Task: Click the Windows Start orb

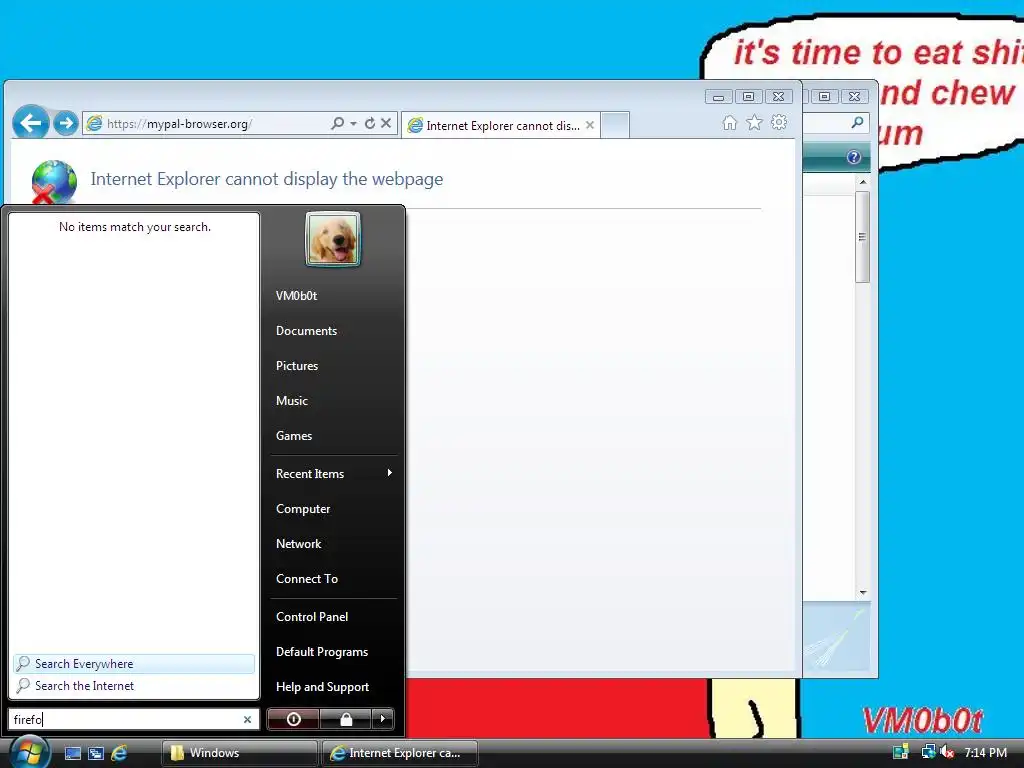Action: pos(29,751)
